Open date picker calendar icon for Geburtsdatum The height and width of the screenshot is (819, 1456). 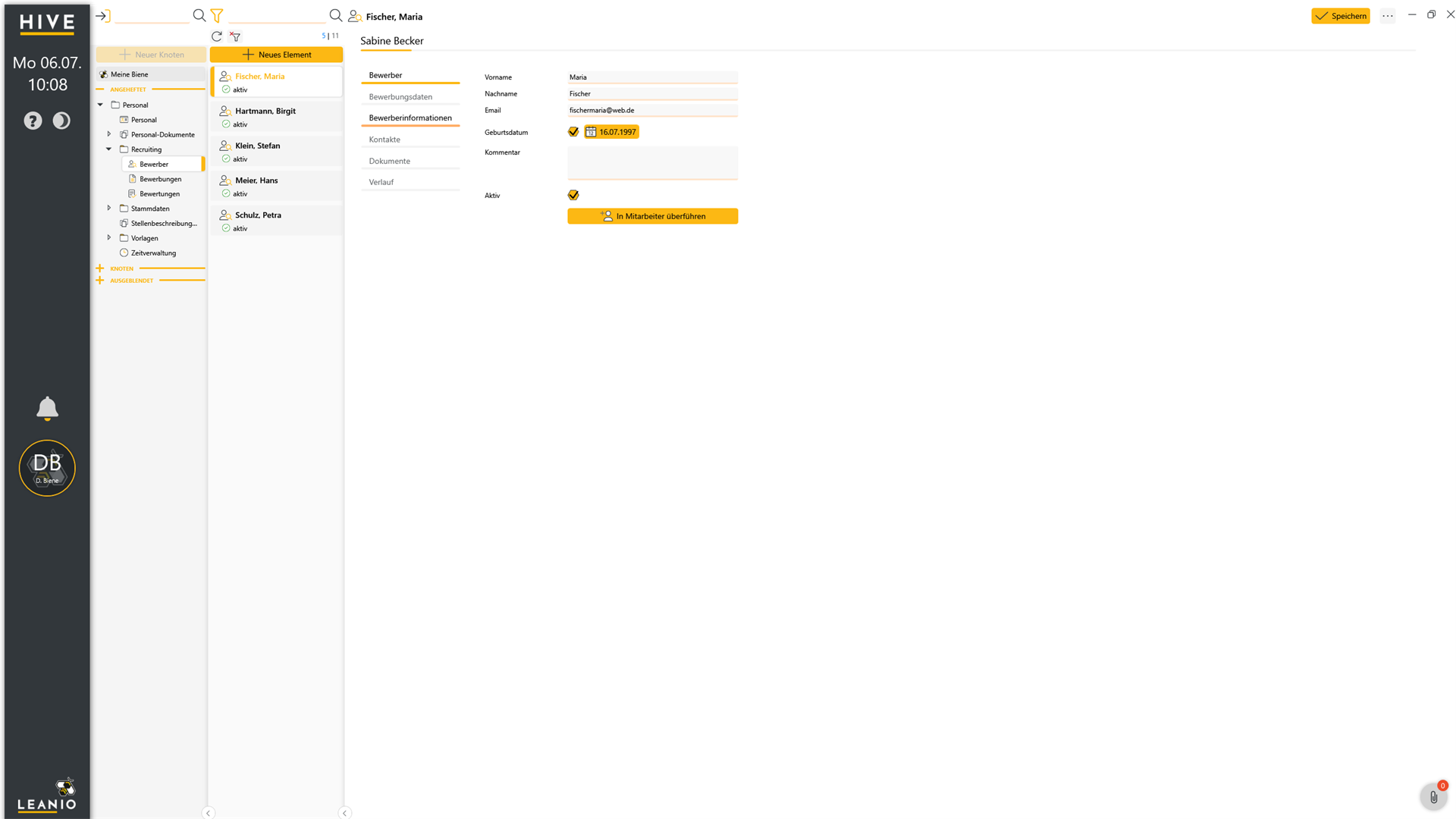[x=591, y=132]
